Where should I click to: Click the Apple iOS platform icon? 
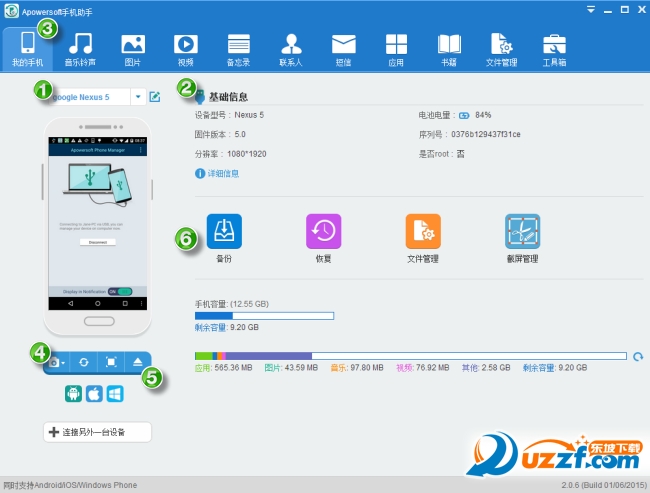[x=94, y=393]
